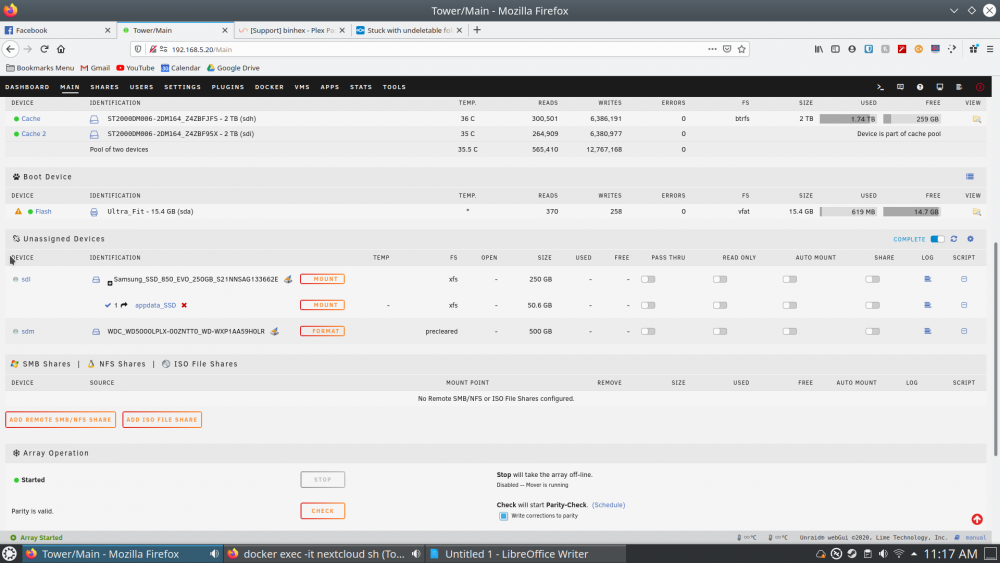Click Flash free space 14.7 GB bar
The height and width of the screenshot is (563, 1000).
tap(911, 212)
